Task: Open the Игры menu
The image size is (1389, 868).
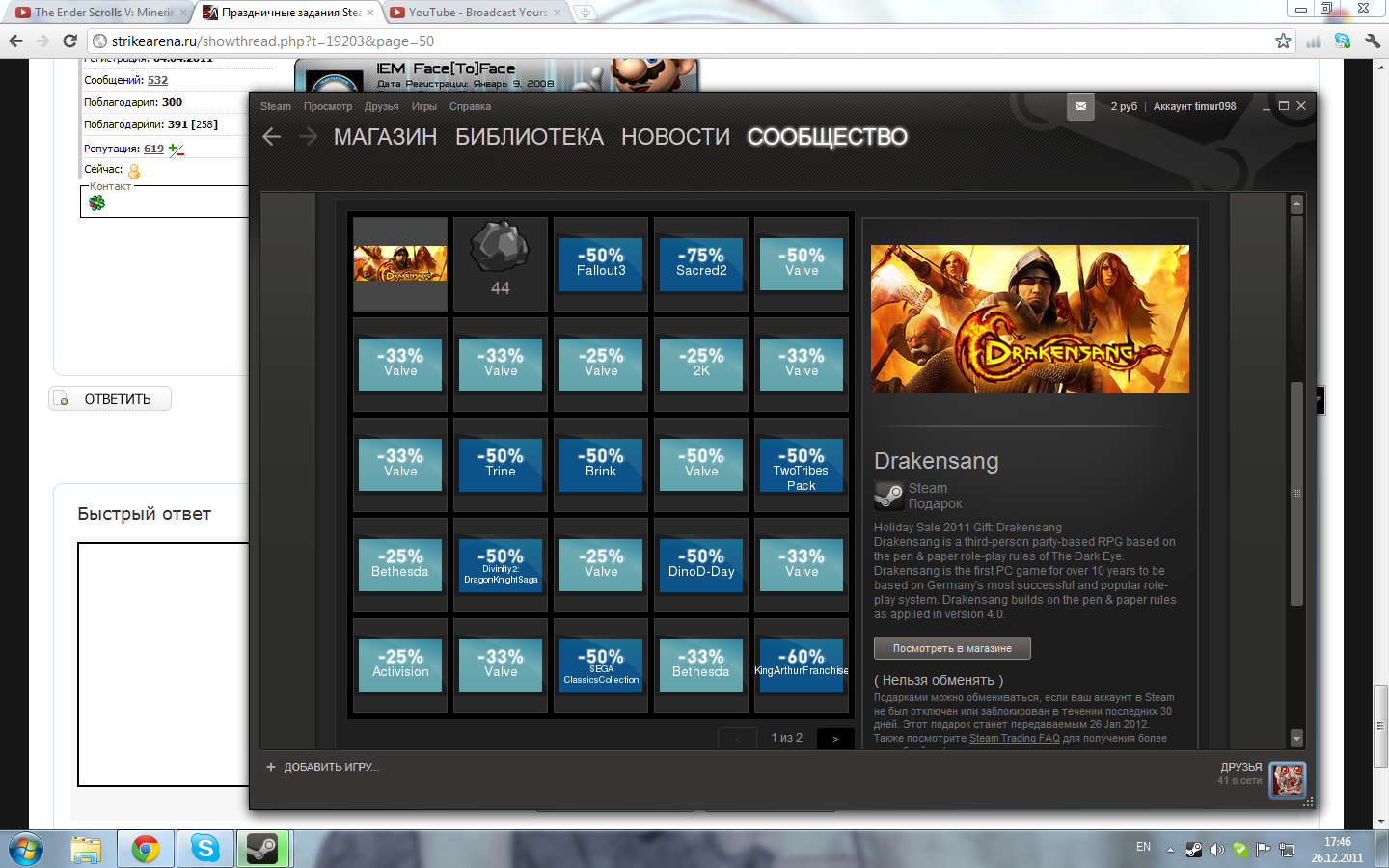Action: pos(424,106)
